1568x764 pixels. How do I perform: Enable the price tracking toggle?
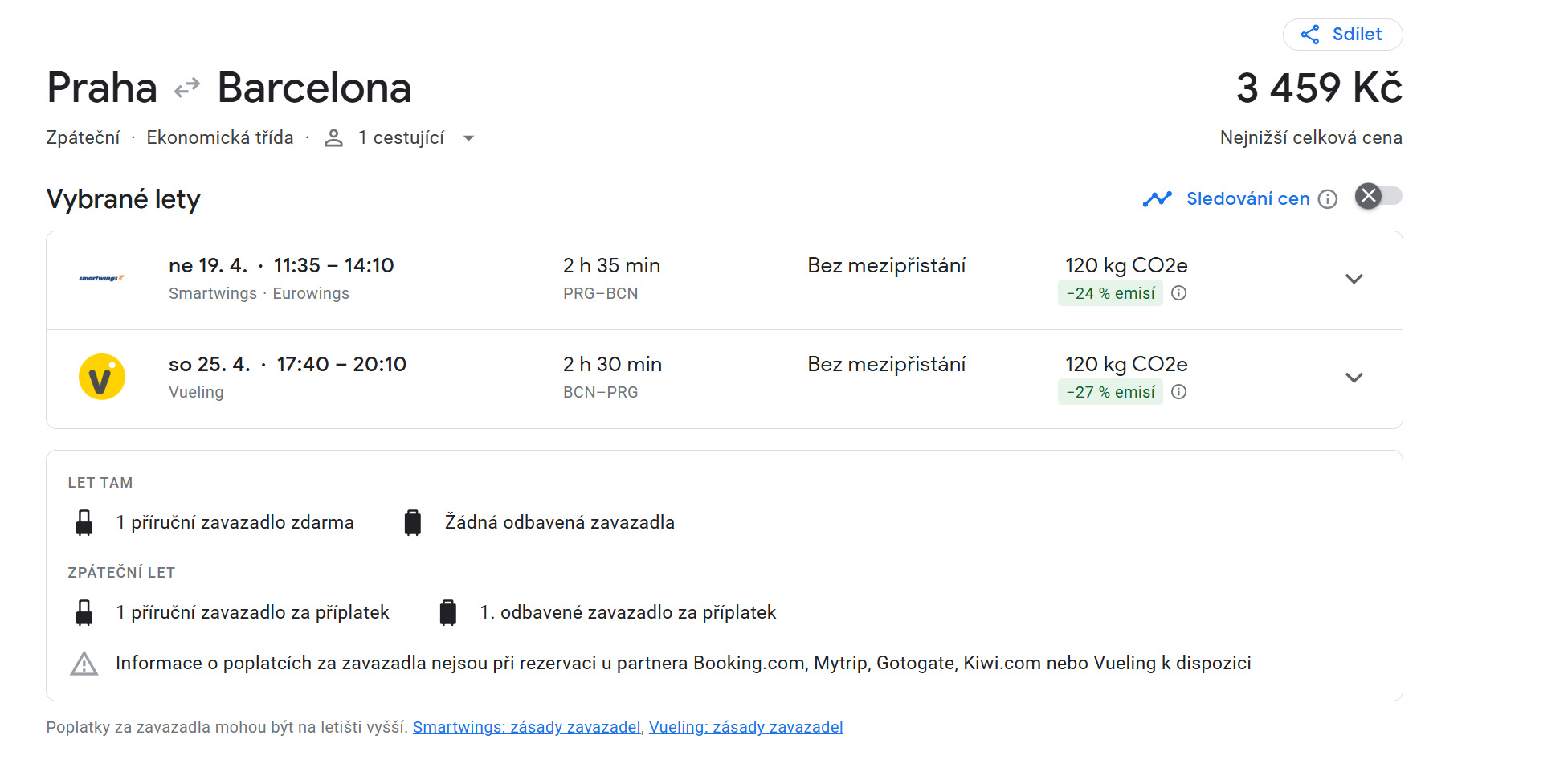1378,197
